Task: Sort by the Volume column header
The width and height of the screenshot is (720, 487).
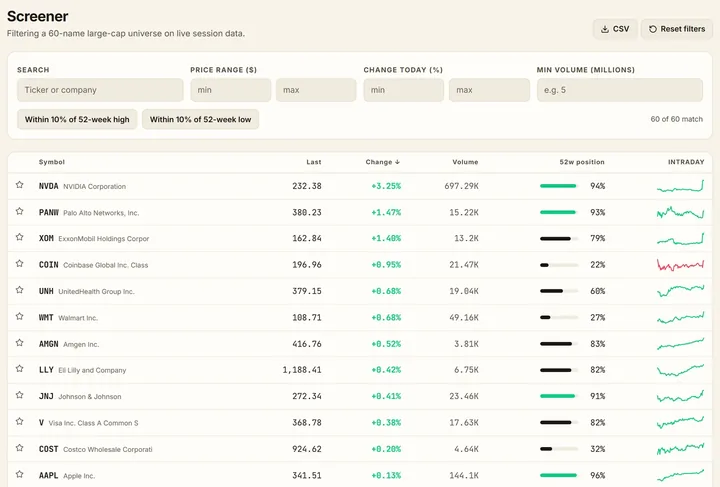Action: (465, 162)
